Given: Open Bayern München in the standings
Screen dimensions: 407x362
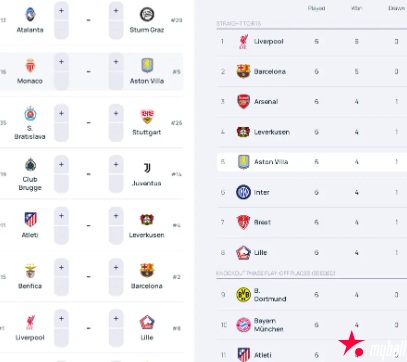Looking at the screenshot, I should (x=312, y=325).
